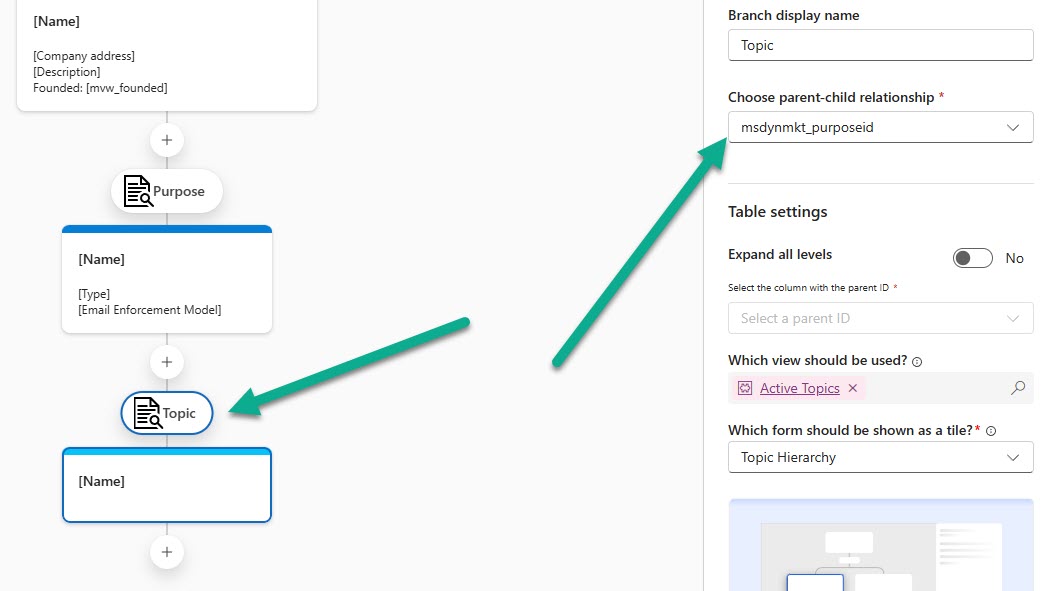The height and width of the screenshot is (591, 1053).
Task: Show info for "Which form should be shown as a tile?"
Action: (x=990, y=431)
